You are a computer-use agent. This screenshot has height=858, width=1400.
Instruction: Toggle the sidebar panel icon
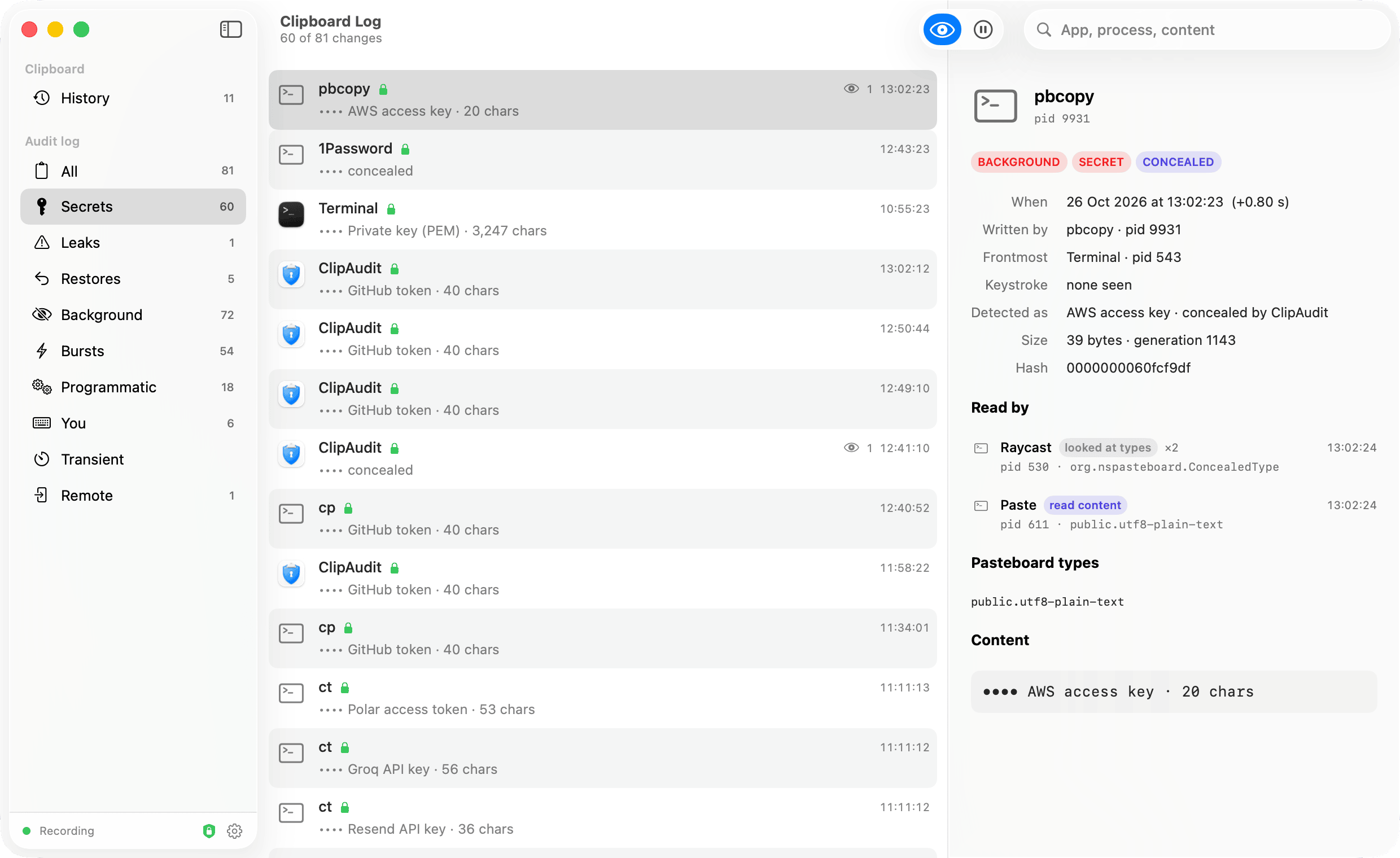point(231,29)
